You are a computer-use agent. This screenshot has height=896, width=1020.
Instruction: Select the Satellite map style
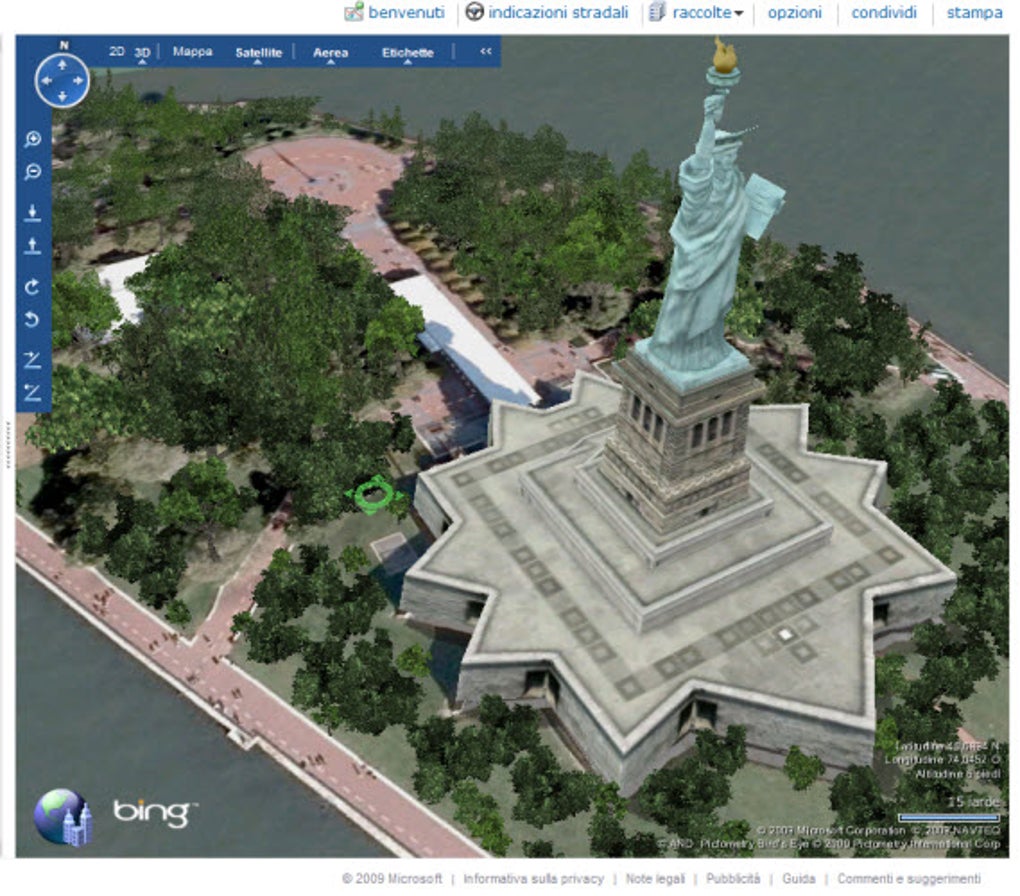point(258,53)
